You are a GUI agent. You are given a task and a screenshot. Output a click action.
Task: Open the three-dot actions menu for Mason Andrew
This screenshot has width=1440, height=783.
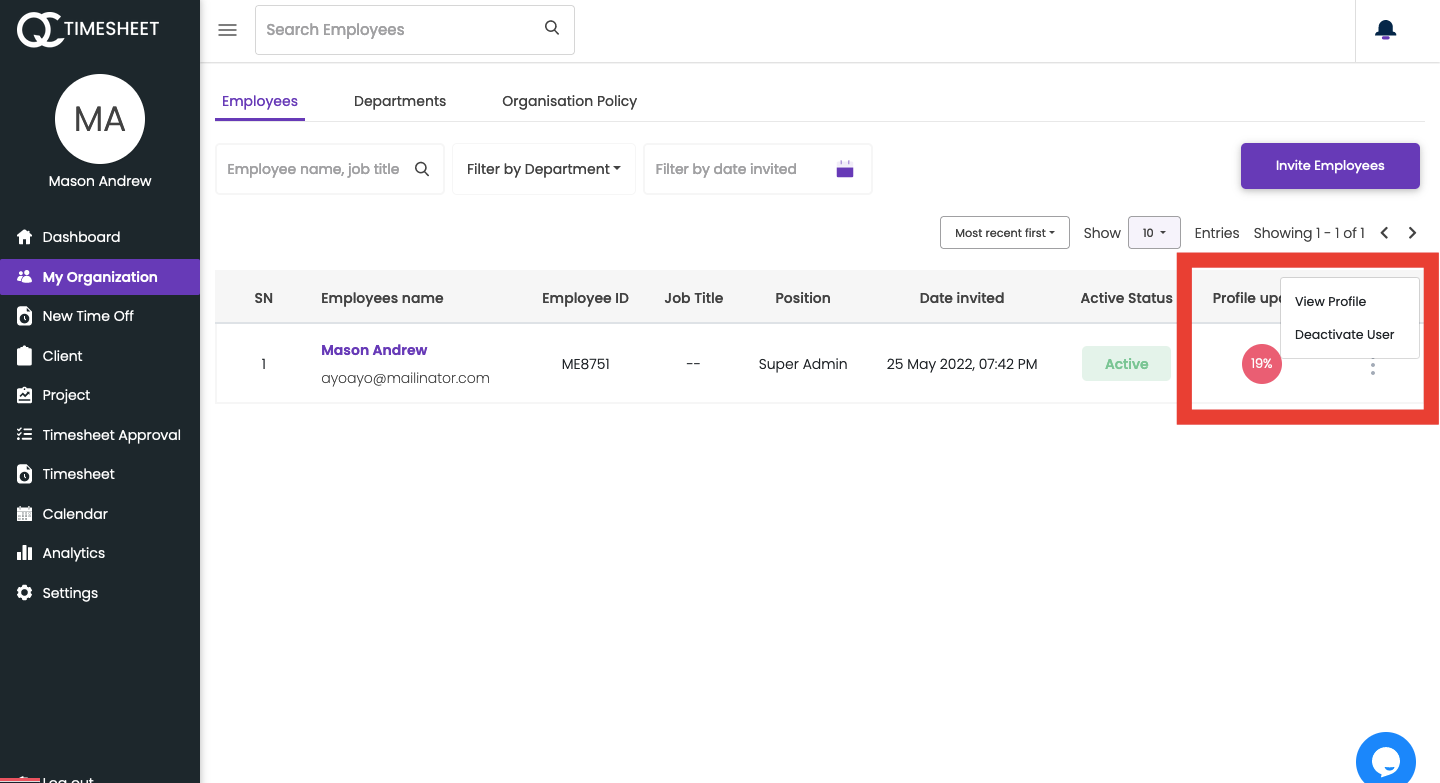pos(1373,368)
